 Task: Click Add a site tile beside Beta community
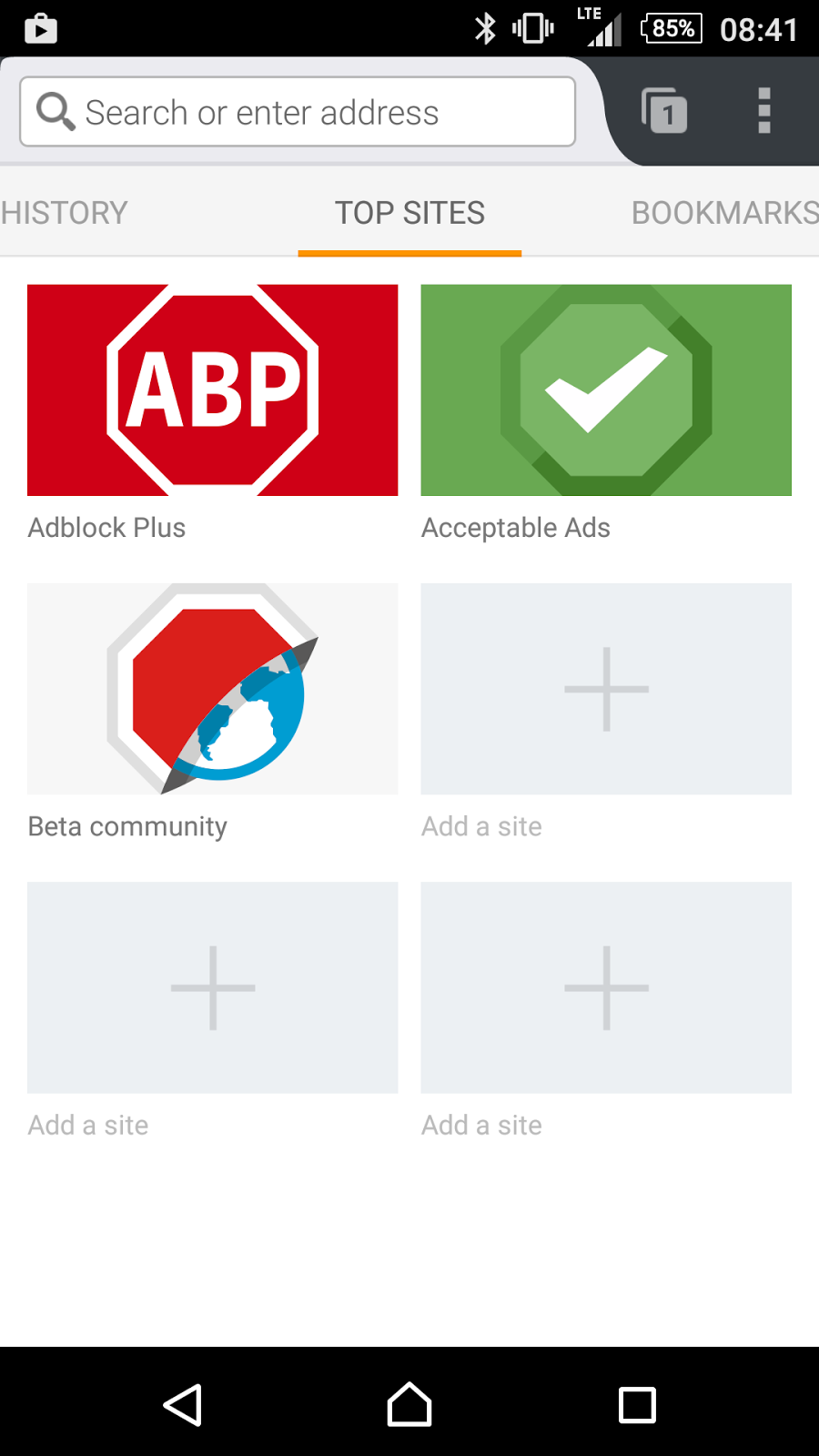(x=606, y=689)
